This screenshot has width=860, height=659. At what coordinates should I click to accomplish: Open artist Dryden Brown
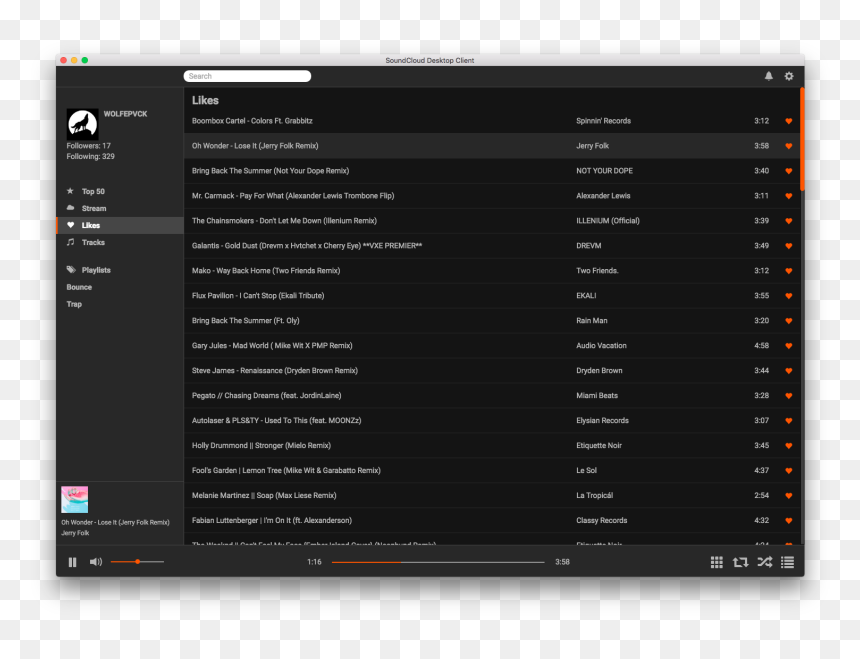(x=599, y=371)
